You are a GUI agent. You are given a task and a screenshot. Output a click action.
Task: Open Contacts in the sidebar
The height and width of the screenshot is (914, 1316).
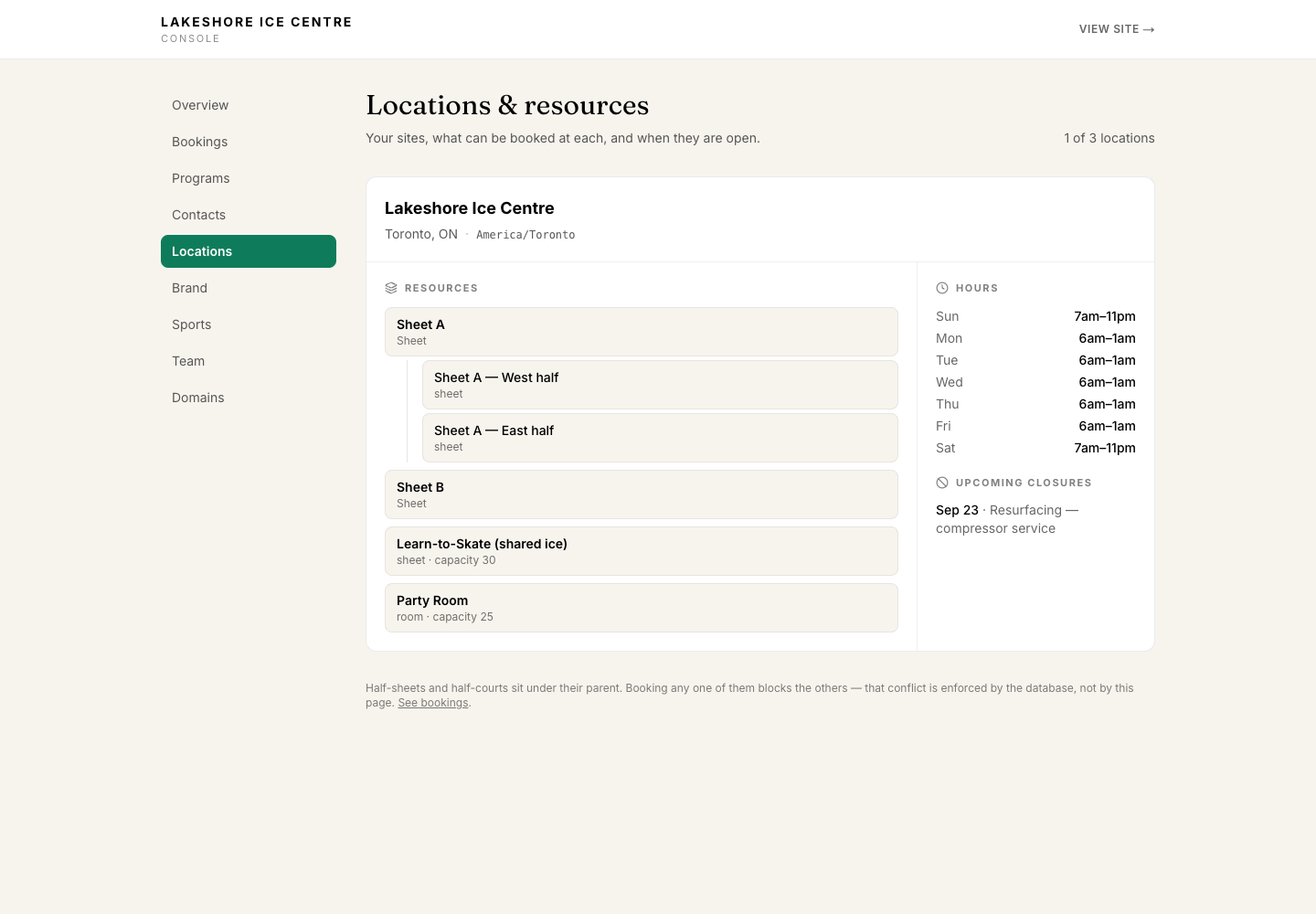point(249,215)
